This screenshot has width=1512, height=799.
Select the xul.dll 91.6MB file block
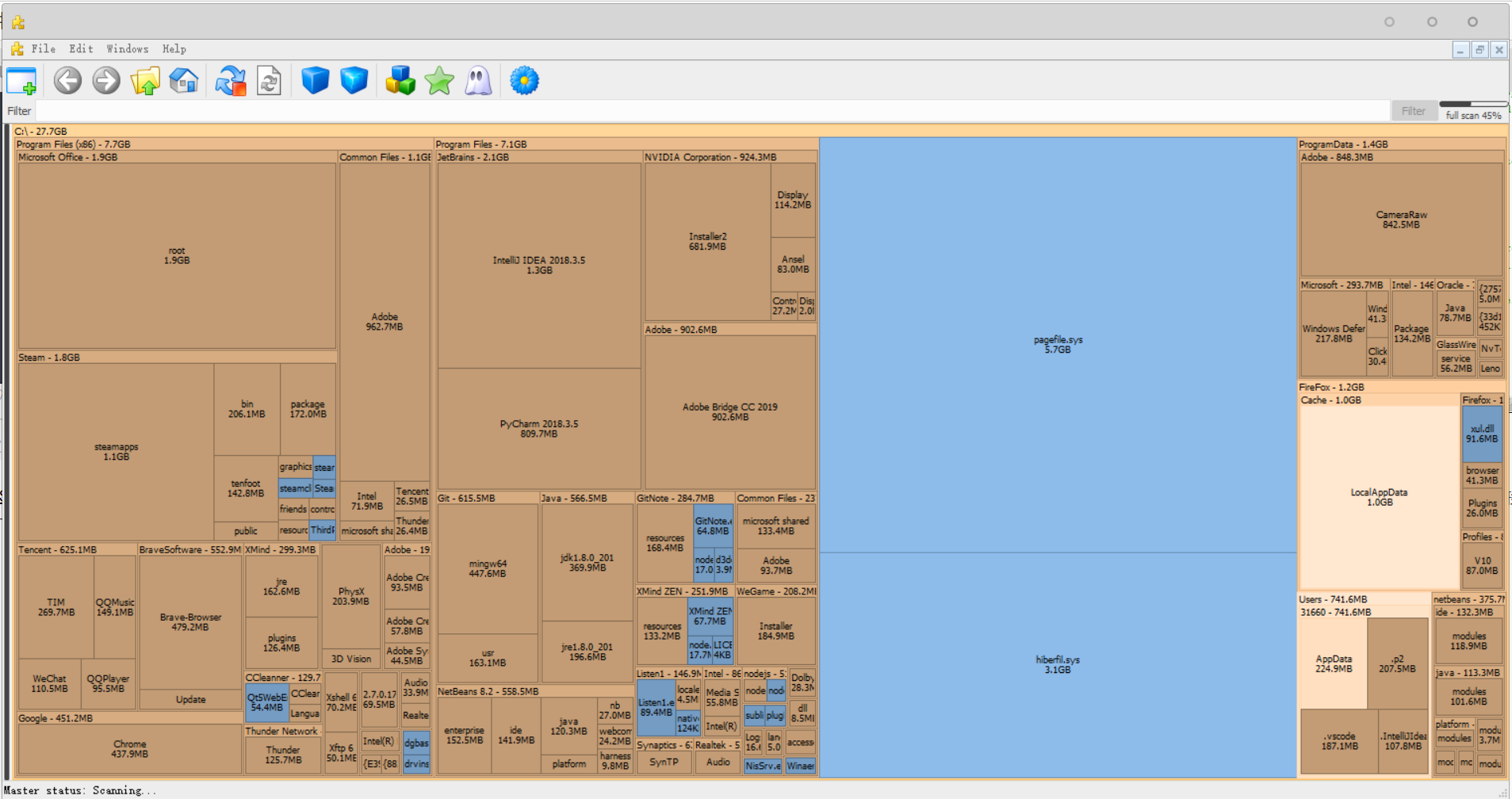[1482, 434]
